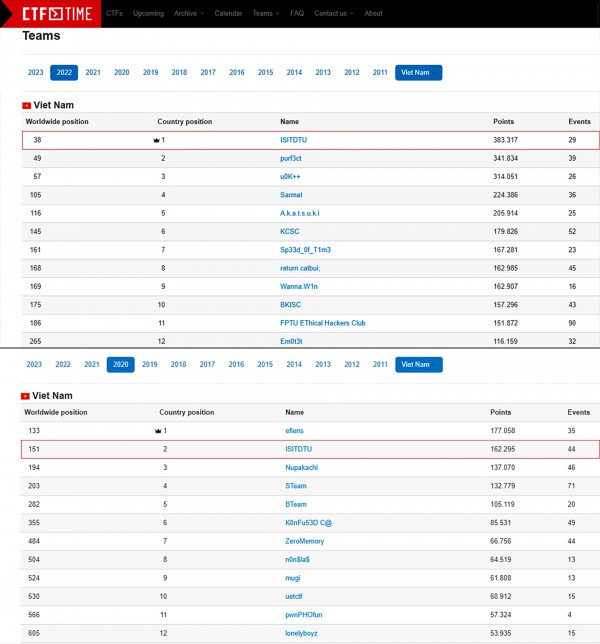This screenshot has width=600, height=644.
Task: Open the Teams dropdown menu
Action: (x=265, y=14)
